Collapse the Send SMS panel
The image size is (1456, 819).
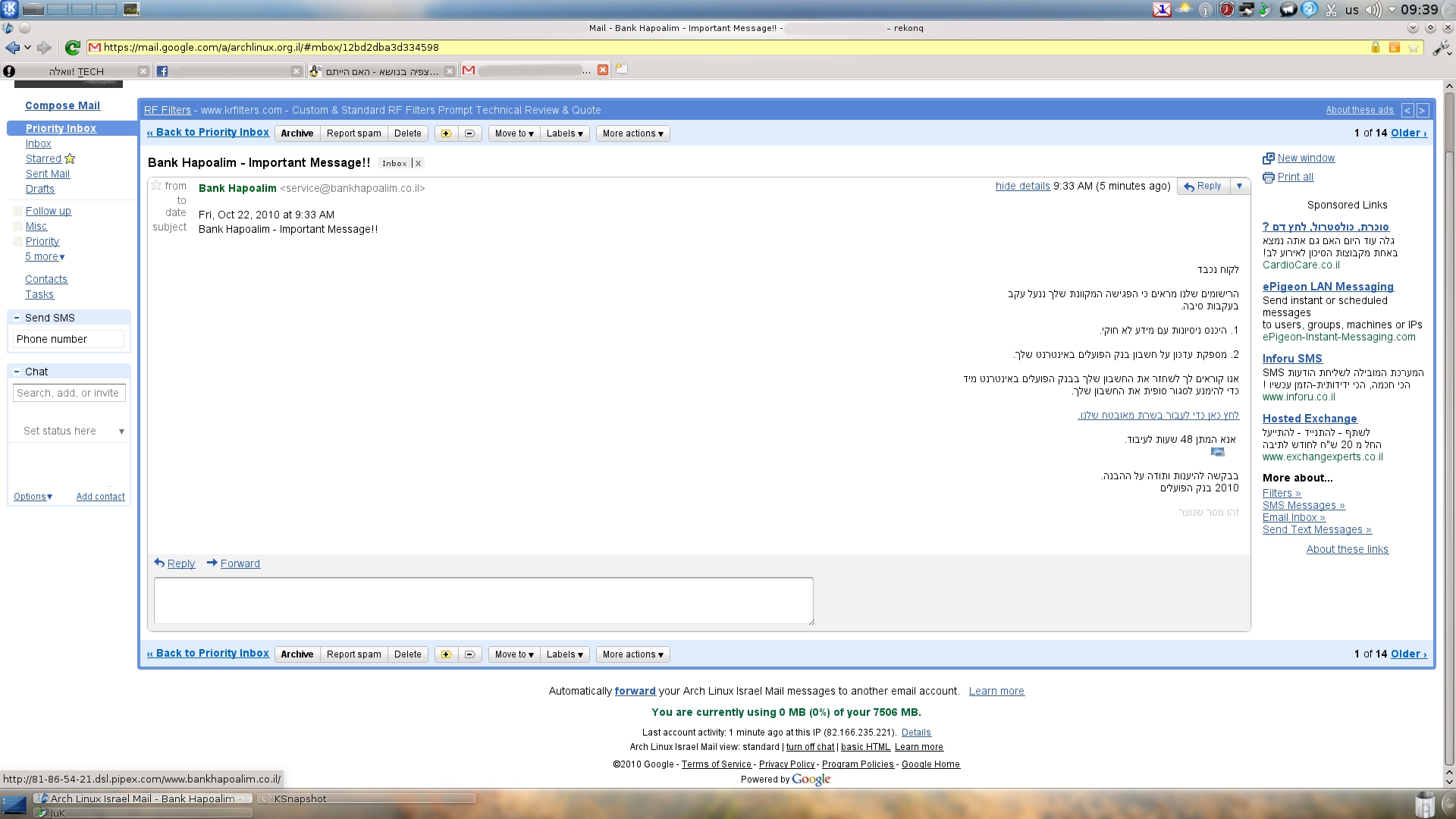pos(16,318)
